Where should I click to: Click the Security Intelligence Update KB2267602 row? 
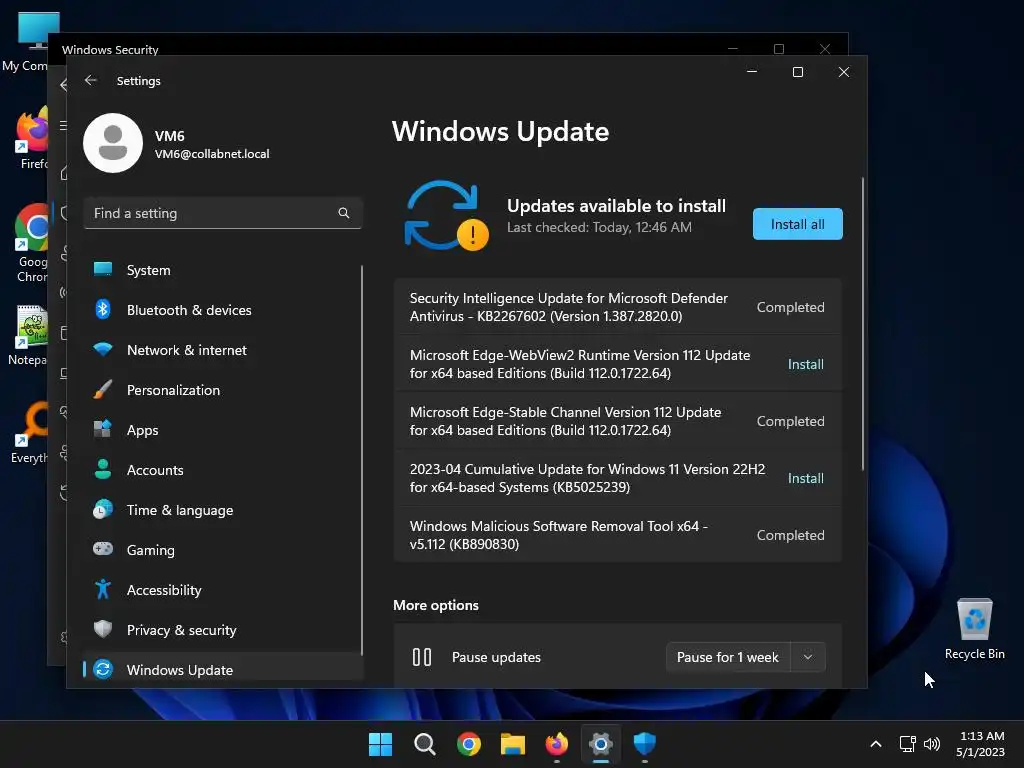click(x=617, y=307)
